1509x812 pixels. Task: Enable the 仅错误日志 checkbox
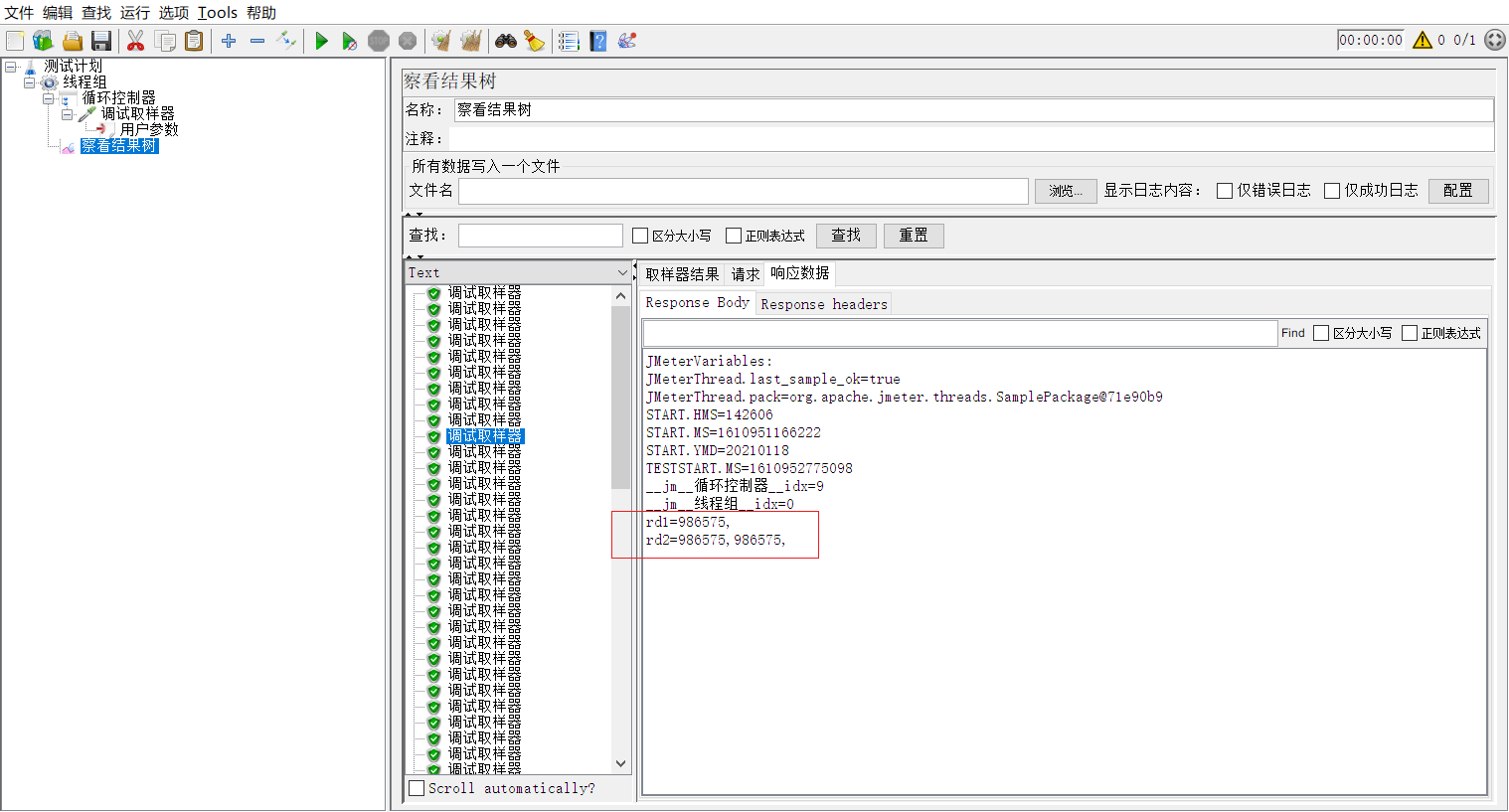coord(1225,190)
